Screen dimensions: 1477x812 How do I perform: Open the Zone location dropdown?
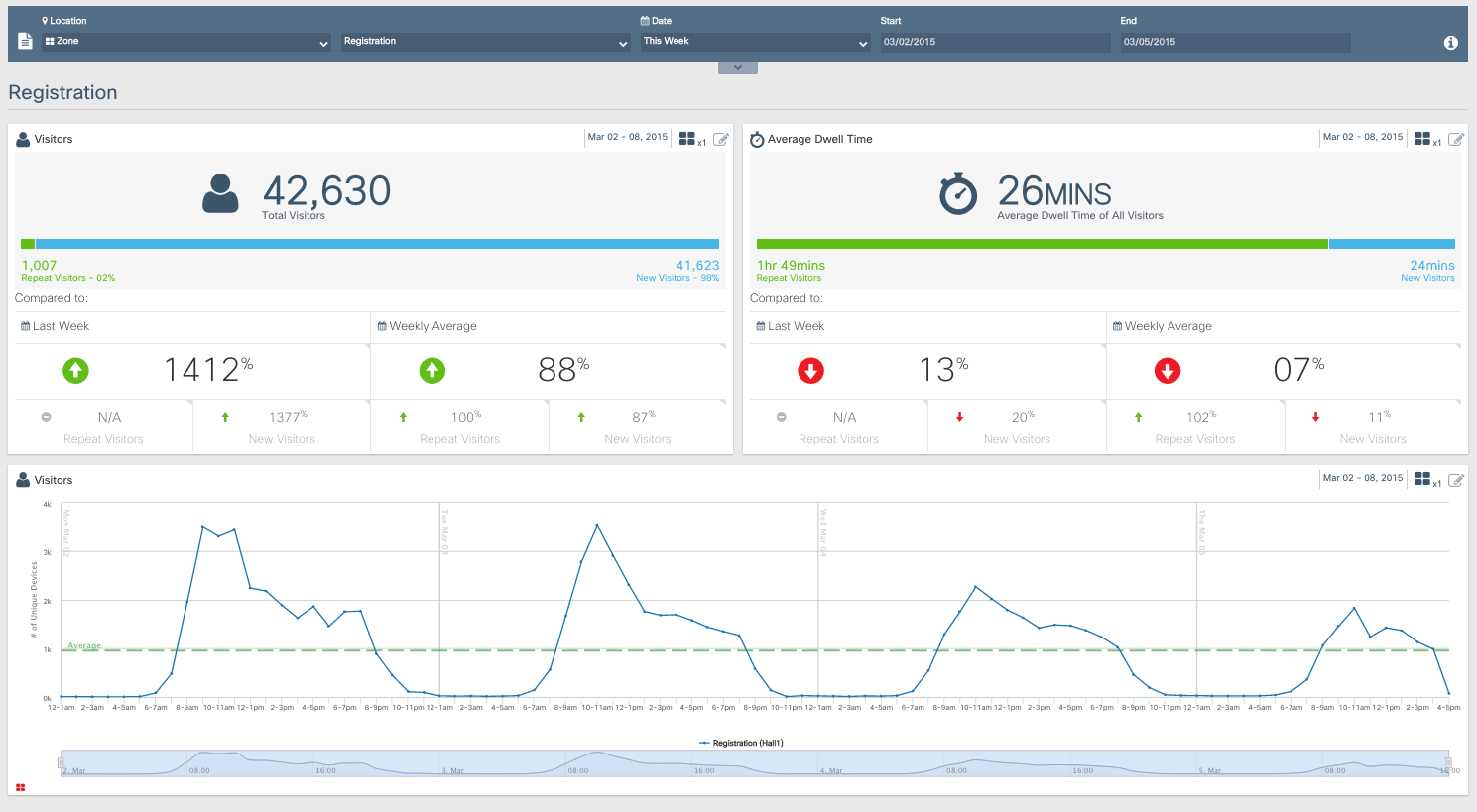point(186,42)
